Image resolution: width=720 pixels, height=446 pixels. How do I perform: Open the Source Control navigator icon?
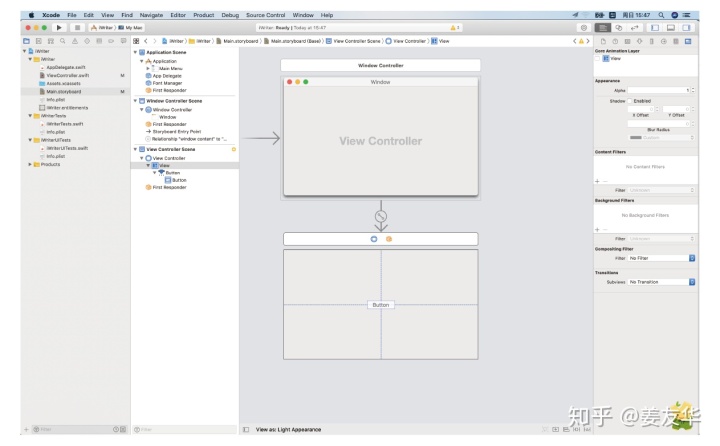click(39, 41)
